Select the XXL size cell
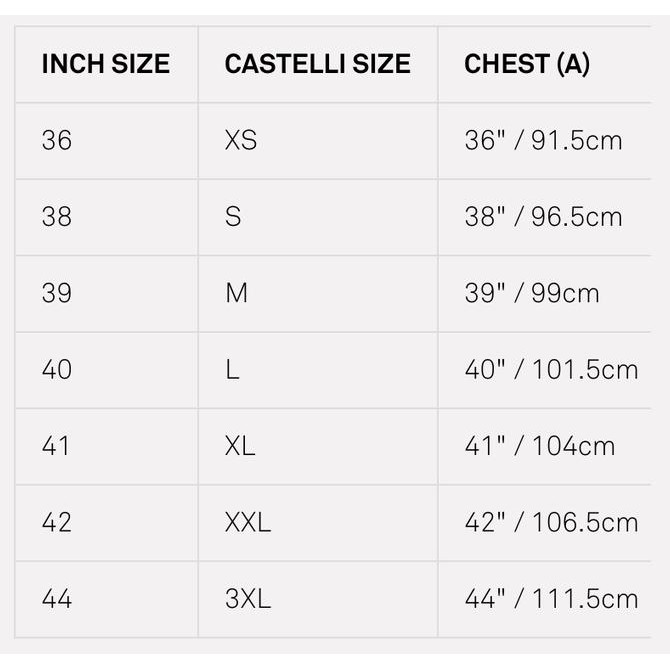The width and height of the screenshot is (670, 670). (x=248, y=523)
